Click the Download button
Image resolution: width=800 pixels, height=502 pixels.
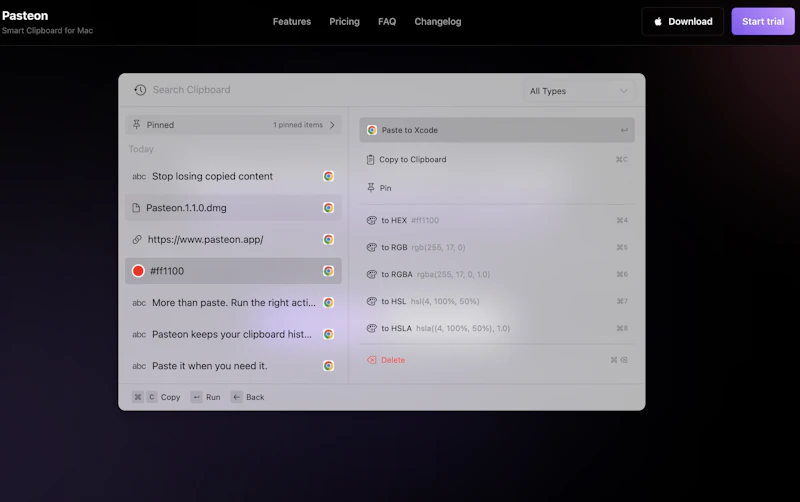[683, 21]
